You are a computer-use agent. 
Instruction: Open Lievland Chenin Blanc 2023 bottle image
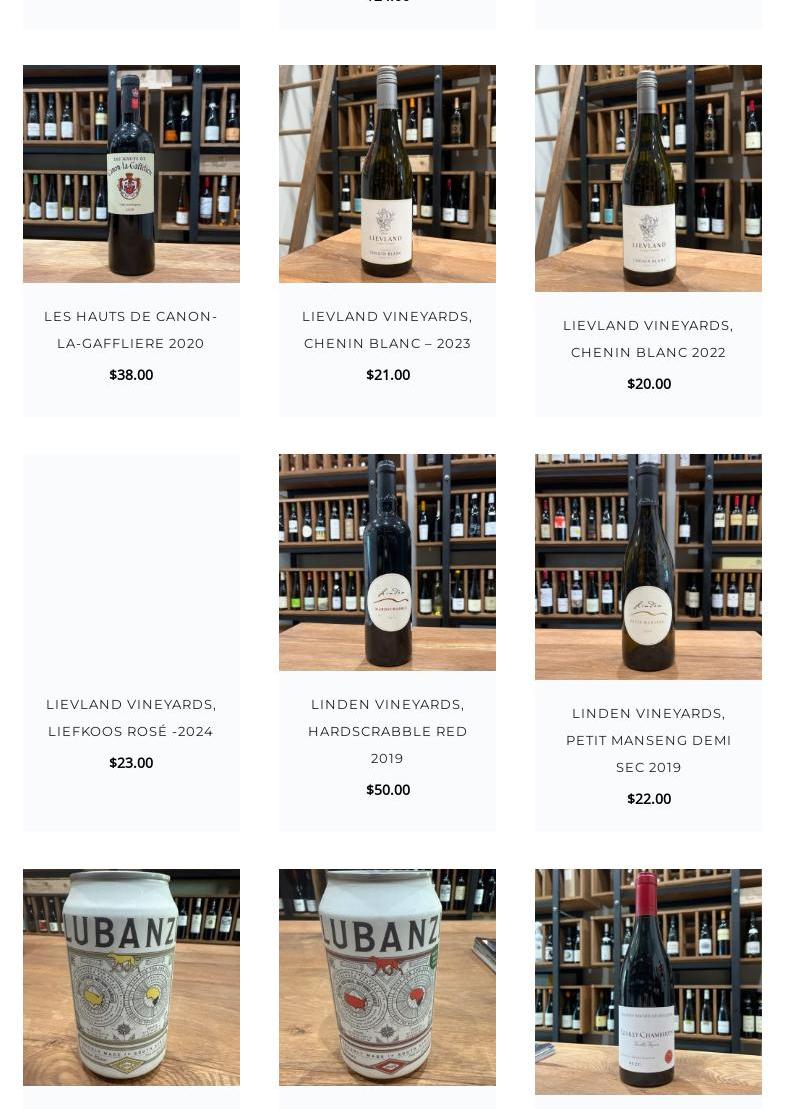pos(387,174)
